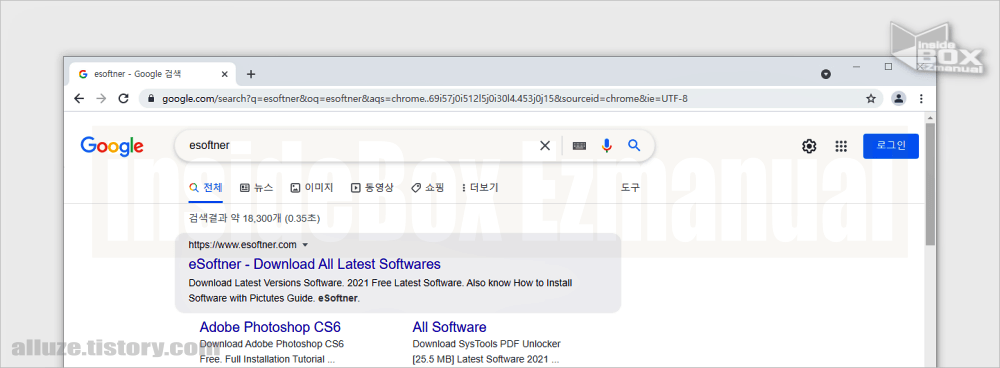1000x368 pixels.
Task: Select the esoftner - Google 검색 tab
Action: pos(152,74)
